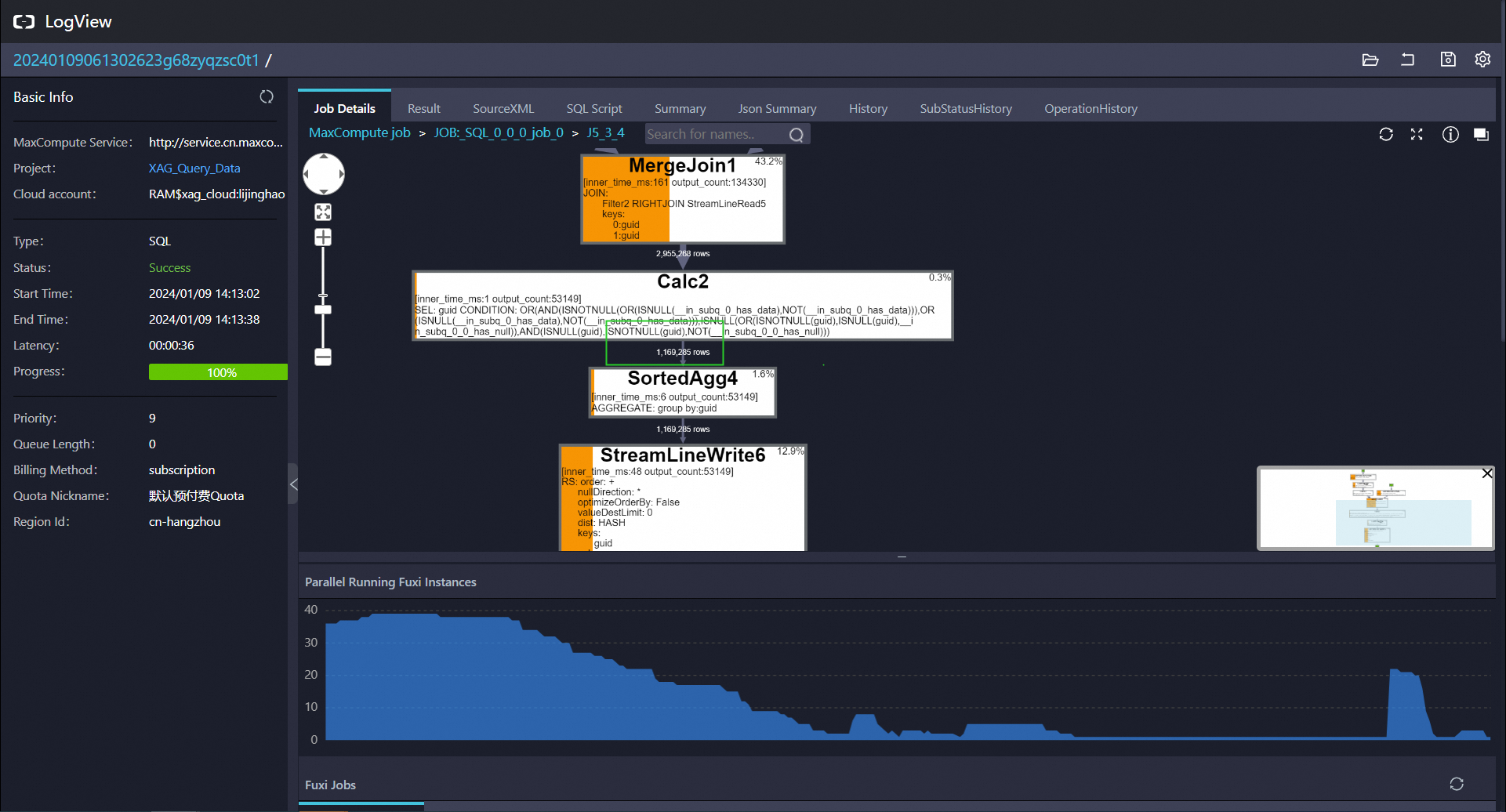Open the Summary tab
1506x812 pixels.
(x=680, y=108)
